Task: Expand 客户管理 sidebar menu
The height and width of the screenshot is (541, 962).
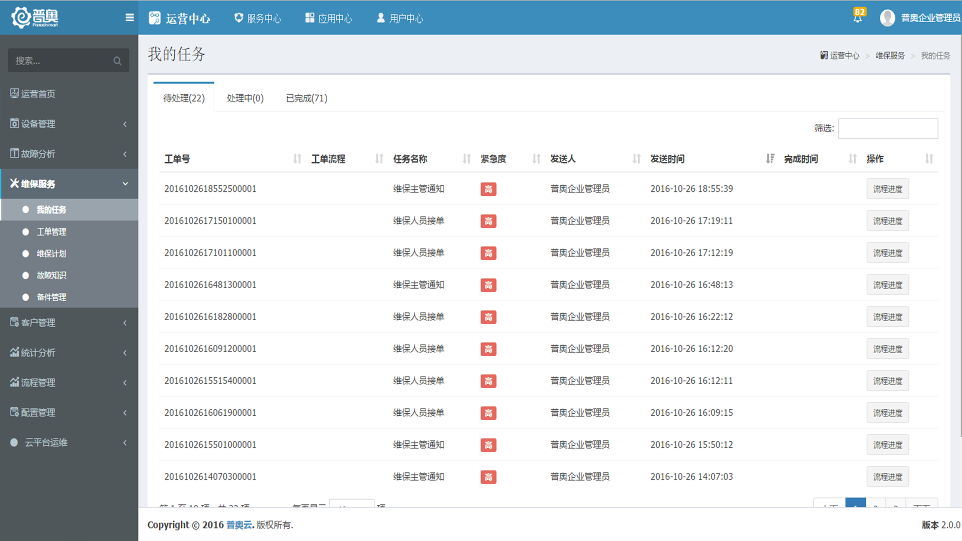Action: 69,323
